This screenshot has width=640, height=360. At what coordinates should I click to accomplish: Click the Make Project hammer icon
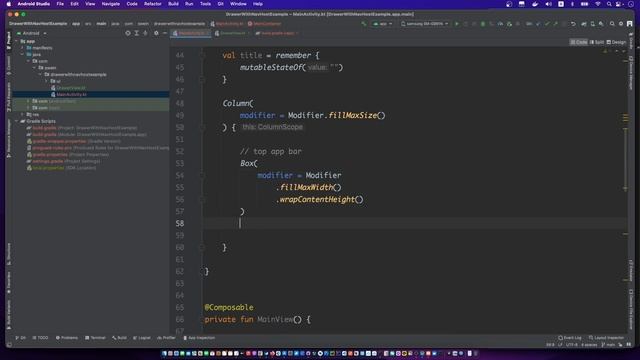[x=364, y=24]
